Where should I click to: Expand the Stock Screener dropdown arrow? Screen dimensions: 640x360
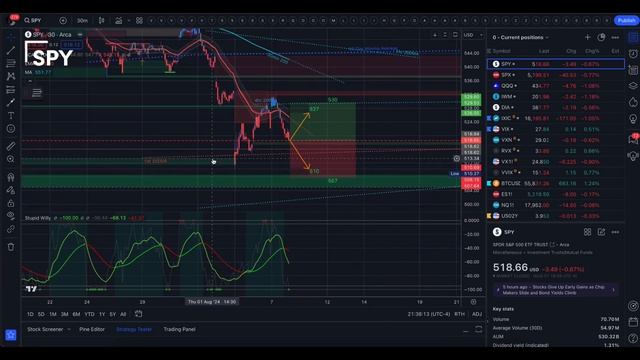(69, 329)
